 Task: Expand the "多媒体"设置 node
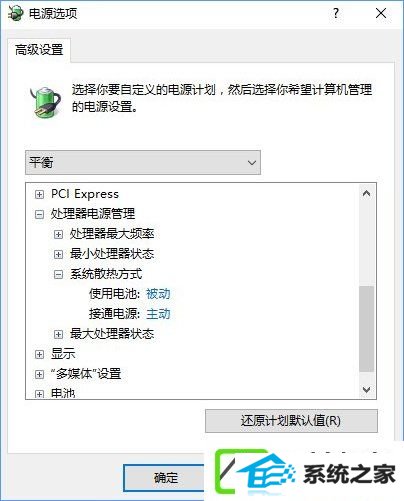coord(39,374)
